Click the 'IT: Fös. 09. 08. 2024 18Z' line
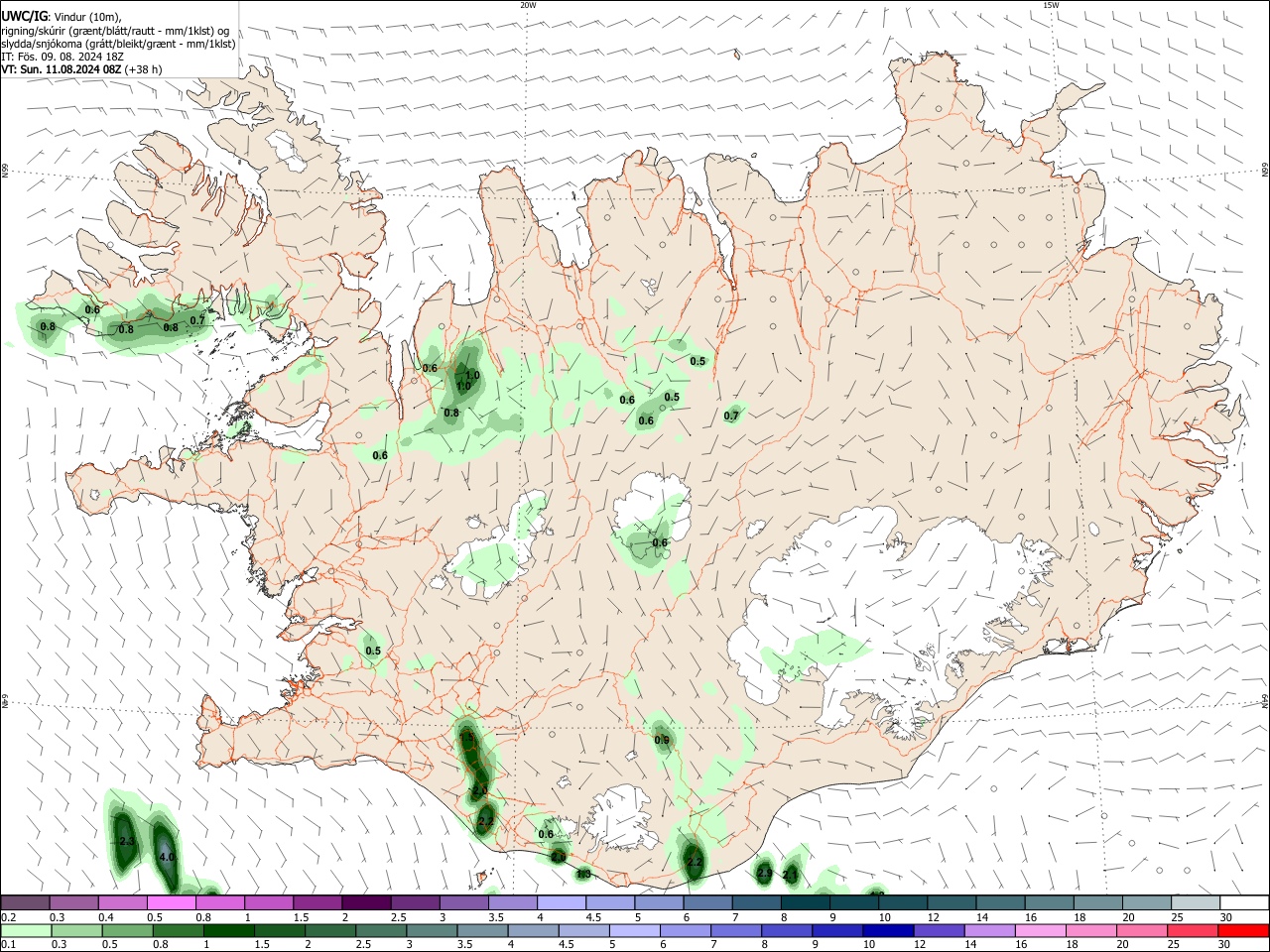The width and height of the screenshot is (1270, 952). point(63,57)
